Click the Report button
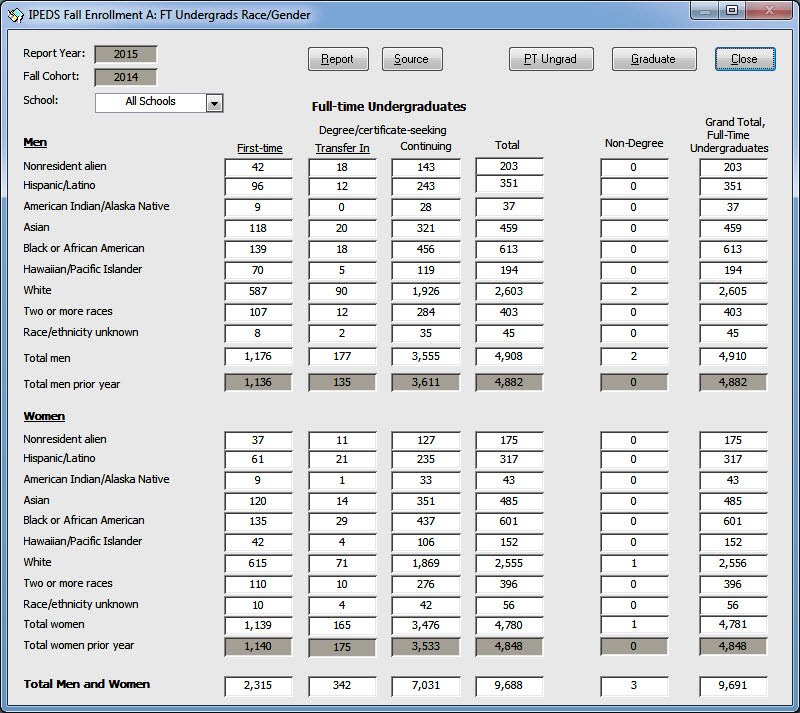 pos(338,59)
